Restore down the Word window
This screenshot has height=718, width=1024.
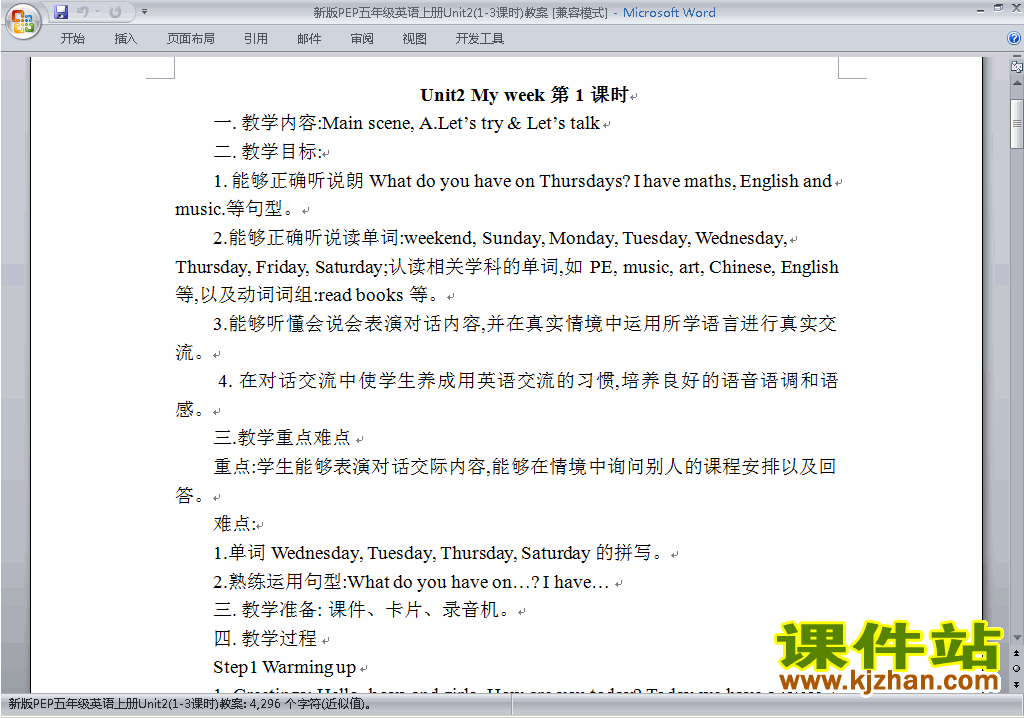[x=998, y=8]
